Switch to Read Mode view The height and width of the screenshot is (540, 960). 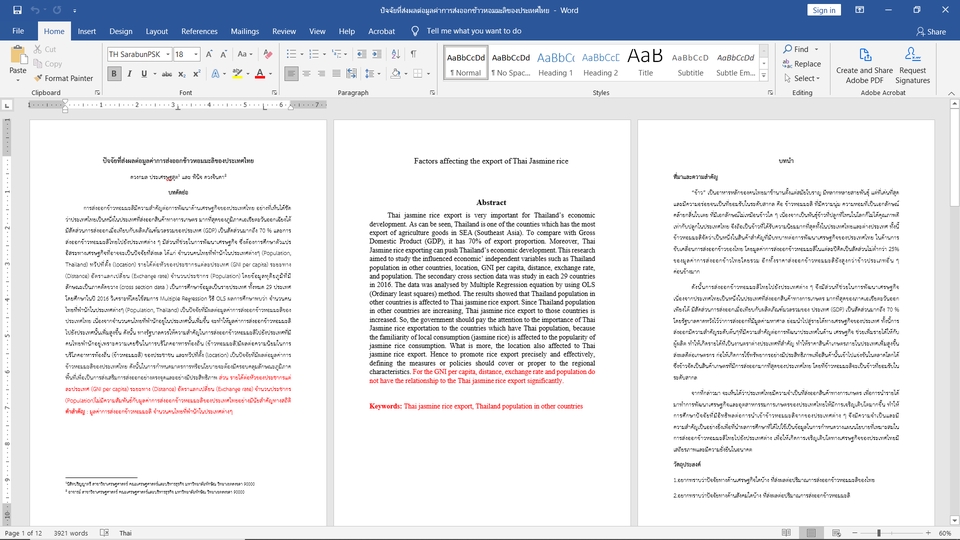[787, 533]
